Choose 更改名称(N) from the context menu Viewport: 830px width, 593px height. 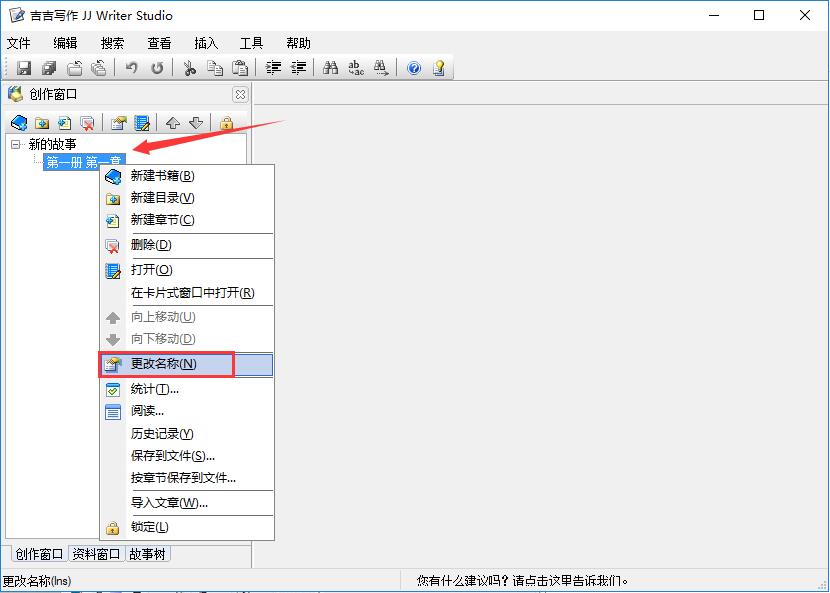[x=160, y=364]
